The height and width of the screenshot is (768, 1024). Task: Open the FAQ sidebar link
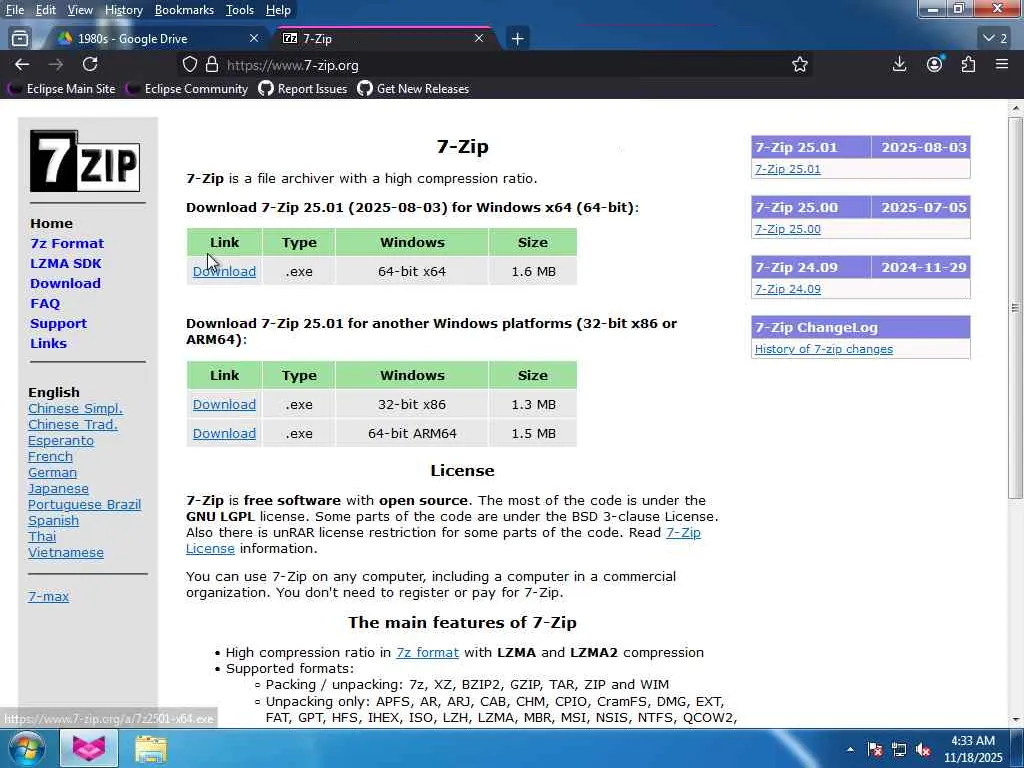45,303
